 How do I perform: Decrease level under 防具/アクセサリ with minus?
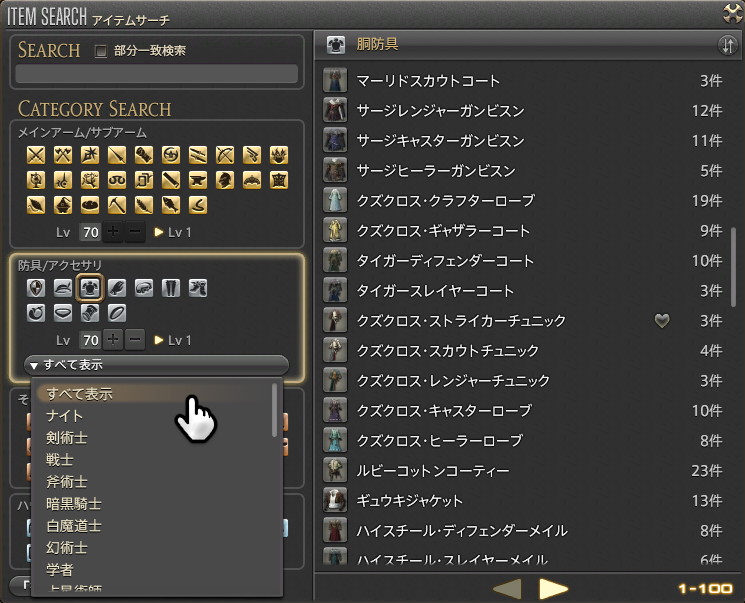pos(135,340)
